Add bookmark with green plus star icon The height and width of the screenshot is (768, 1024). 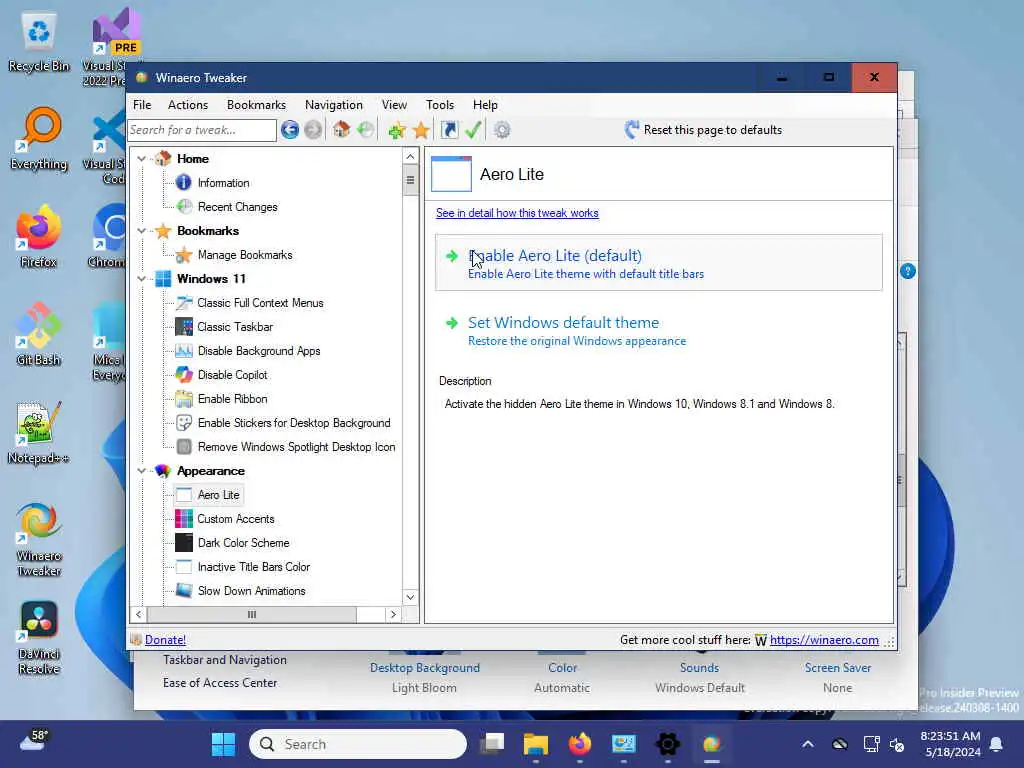[396, 130]
